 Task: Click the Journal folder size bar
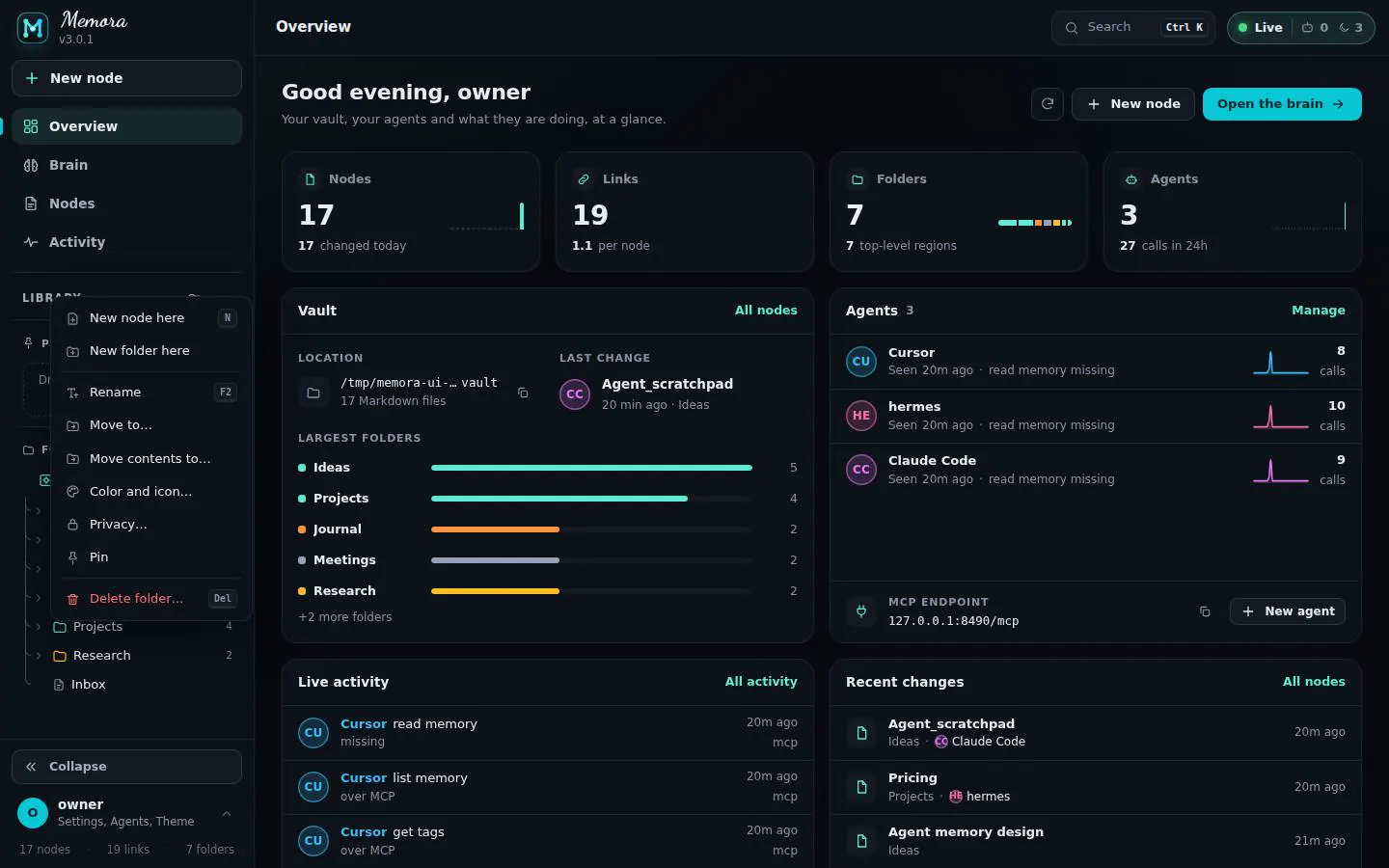click(x=591, y=529)
